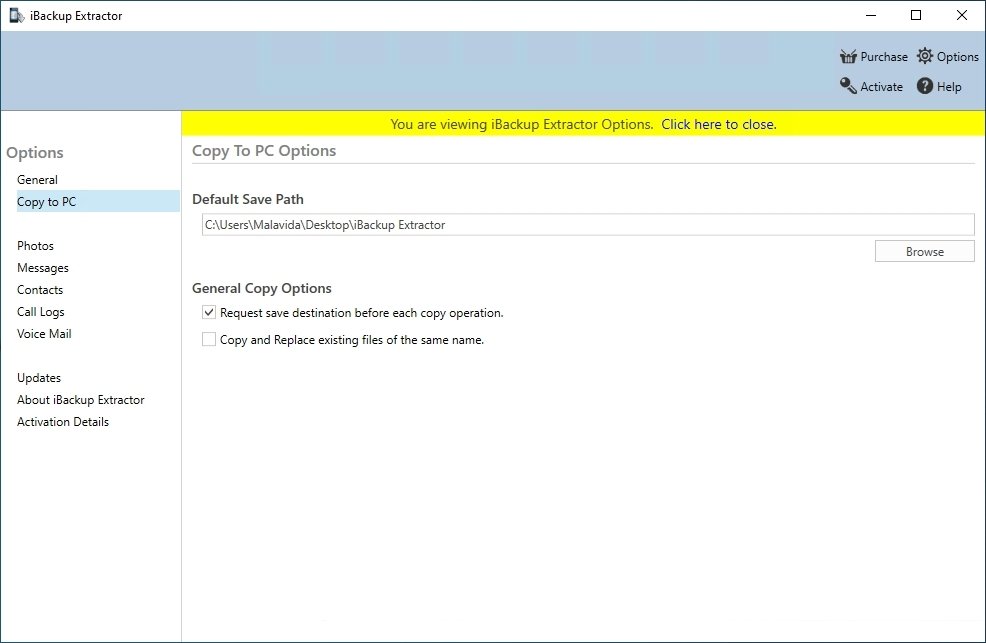Viewport: 986px width, 643px height.
Task: Open the Updates section
Action: [39, 378]
